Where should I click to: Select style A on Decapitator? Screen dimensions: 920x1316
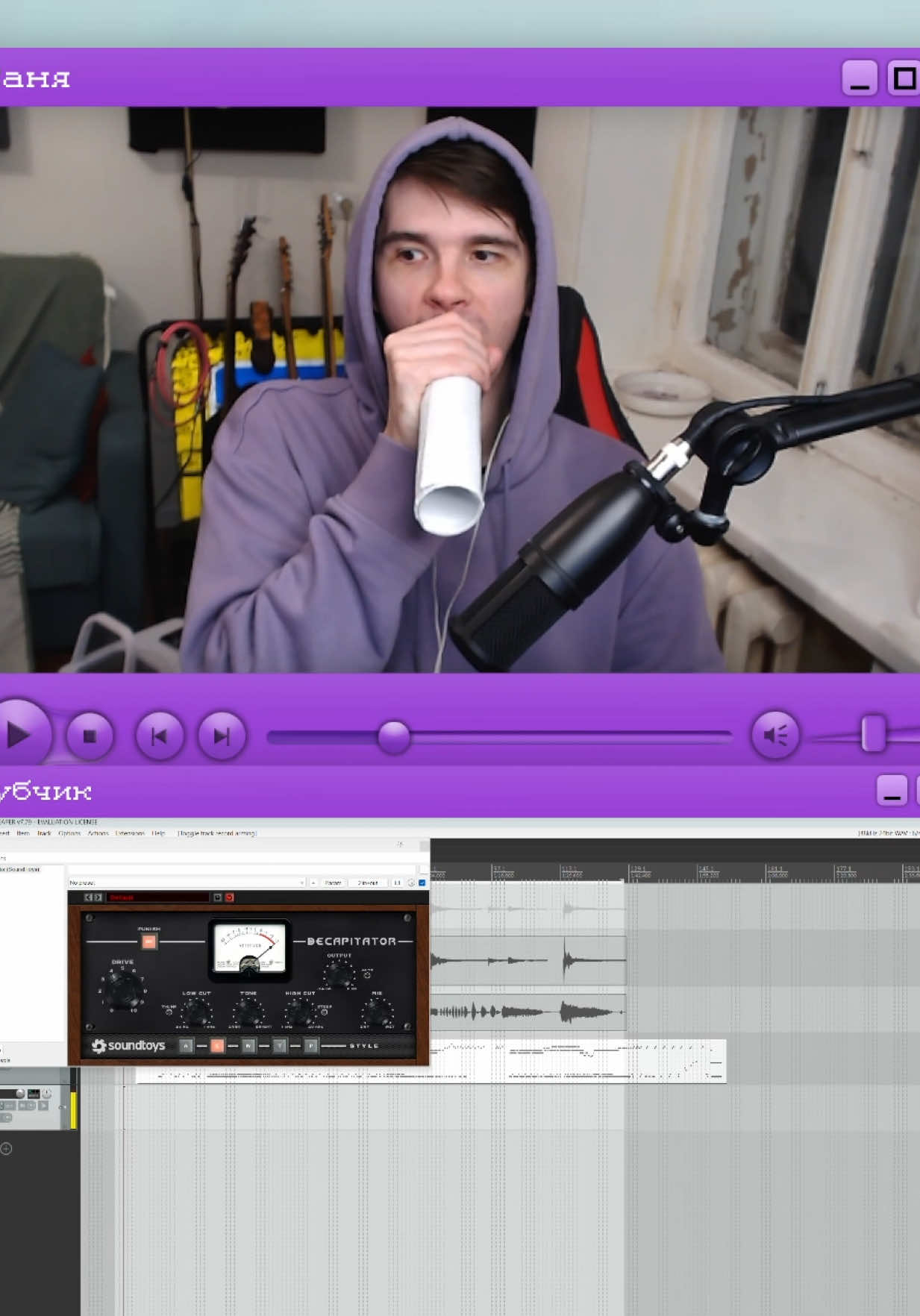(186, 1046)
